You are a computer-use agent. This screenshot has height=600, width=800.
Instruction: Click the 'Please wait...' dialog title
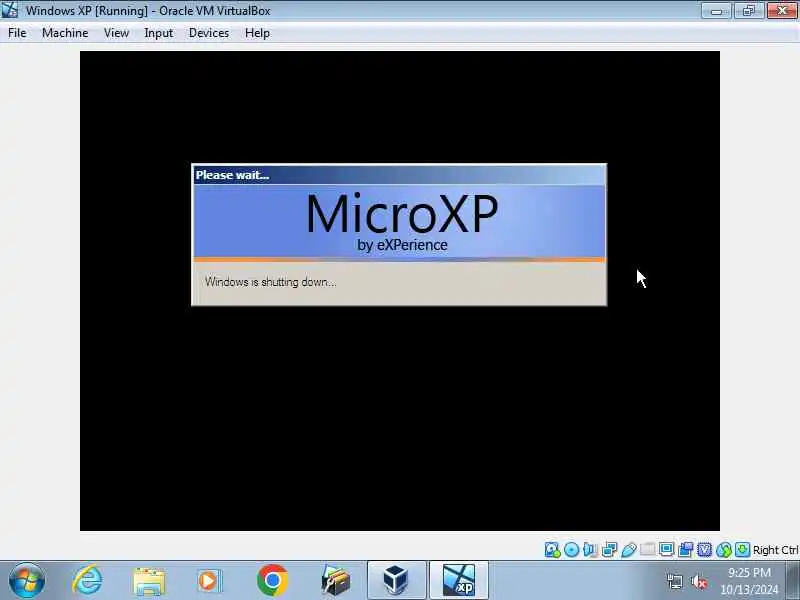pyautogui.click(x=232, y=175)
